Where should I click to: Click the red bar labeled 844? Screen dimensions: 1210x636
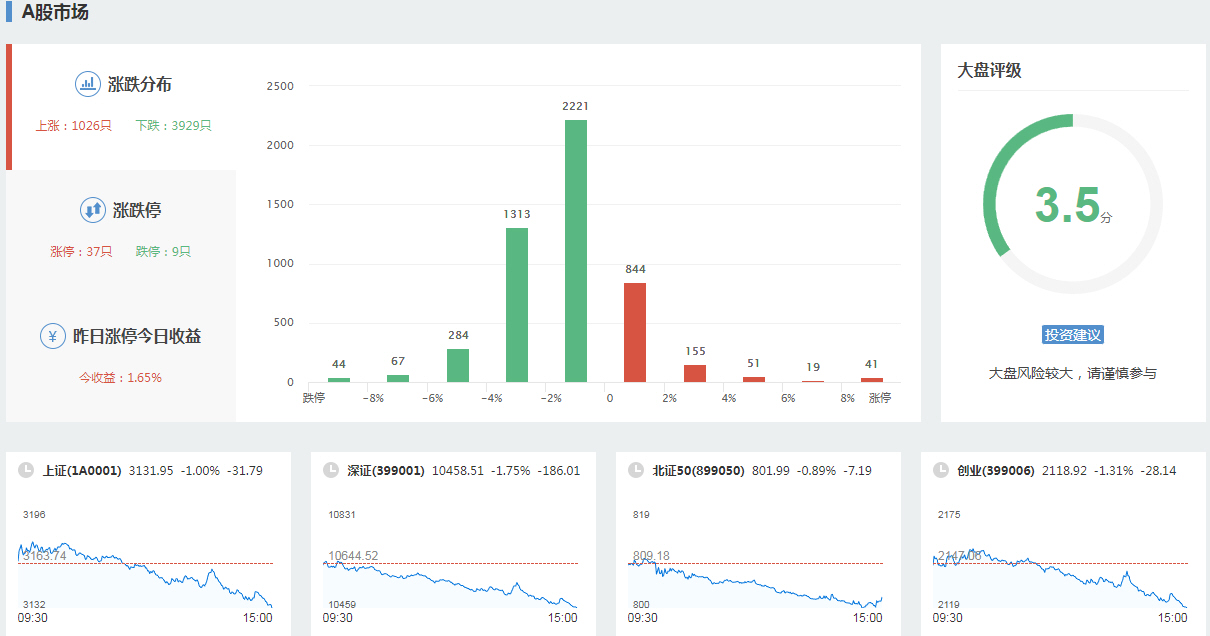coord(635,332)
